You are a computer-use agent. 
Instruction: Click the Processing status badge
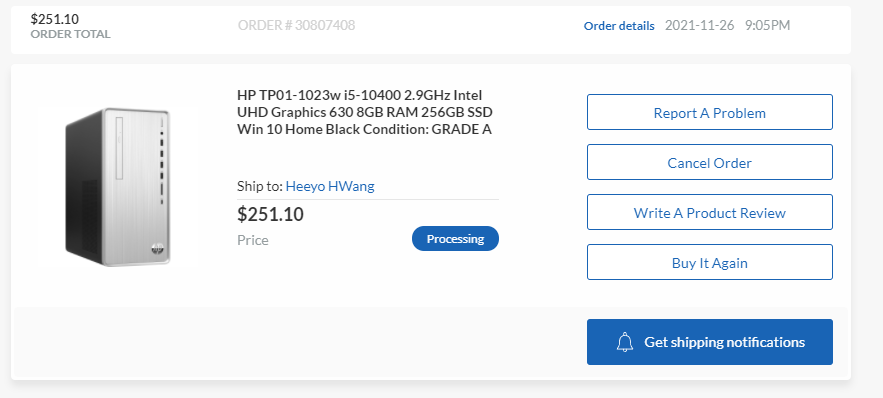455,239
